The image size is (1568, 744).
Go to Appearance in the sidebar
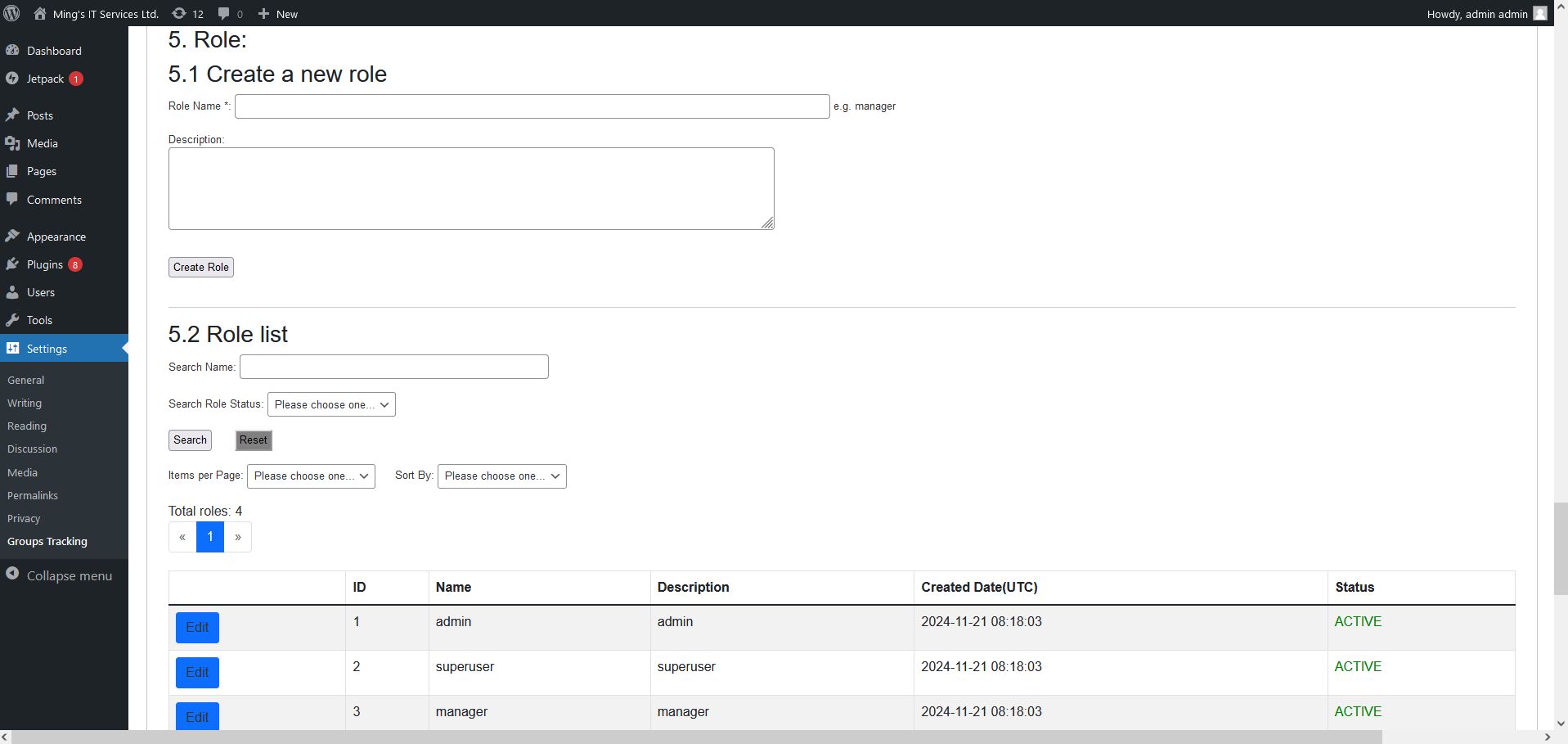coord(56,237)
